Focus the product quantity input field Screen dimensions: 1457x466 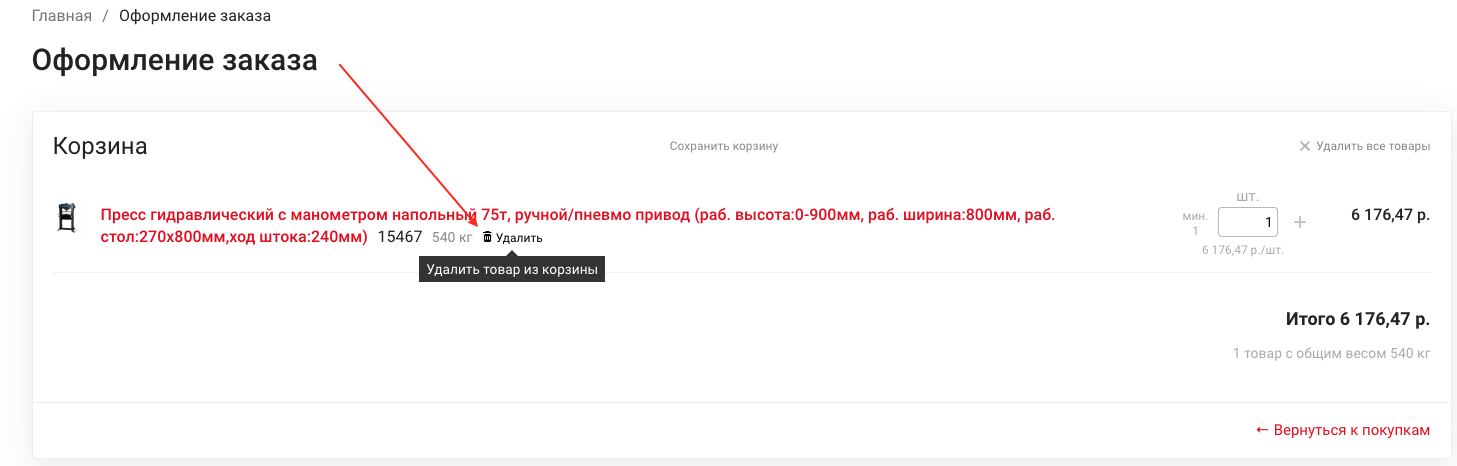pos(1247,222)
